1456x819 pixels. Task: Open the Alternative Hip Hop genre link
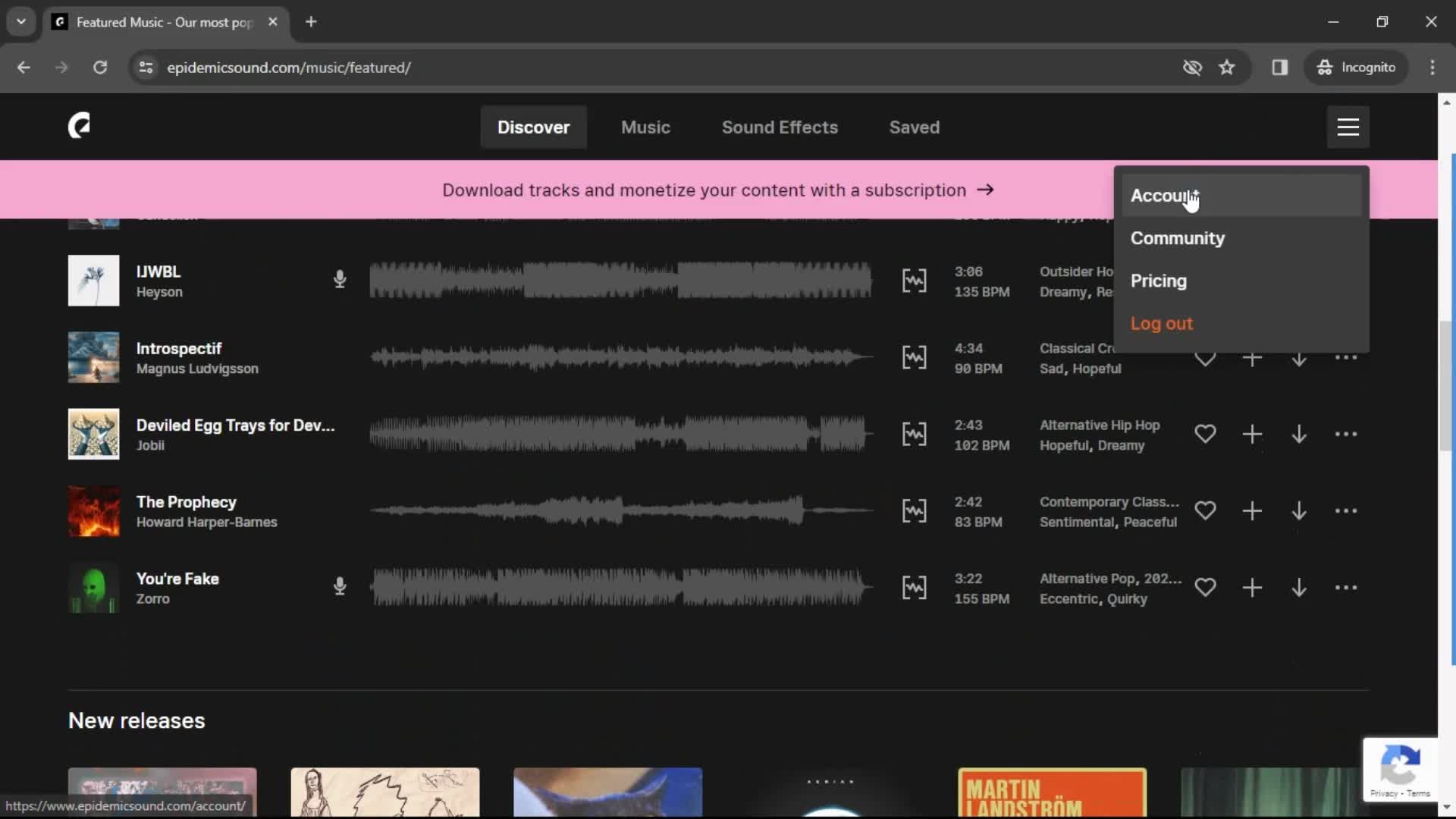1100,425
